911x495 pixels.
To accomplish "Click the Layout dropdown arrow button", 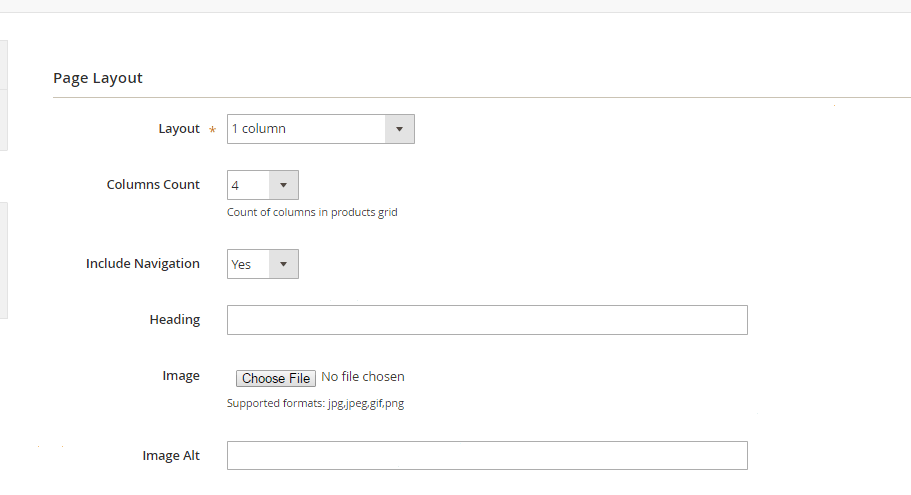I will point(399,129).
